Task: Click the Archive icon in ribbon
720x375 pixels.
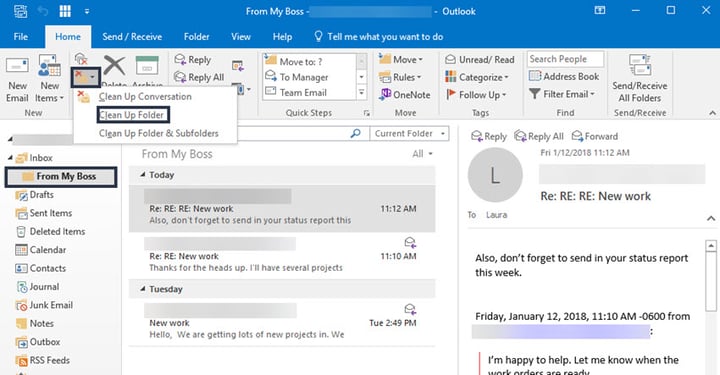Action: (x=147, y=66)
